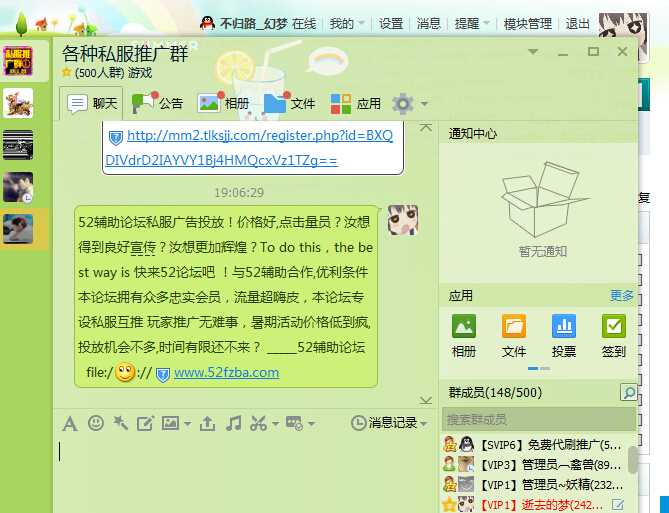Open the 公告 announcements tab
669x513 pixels.
tap(157, 103)
